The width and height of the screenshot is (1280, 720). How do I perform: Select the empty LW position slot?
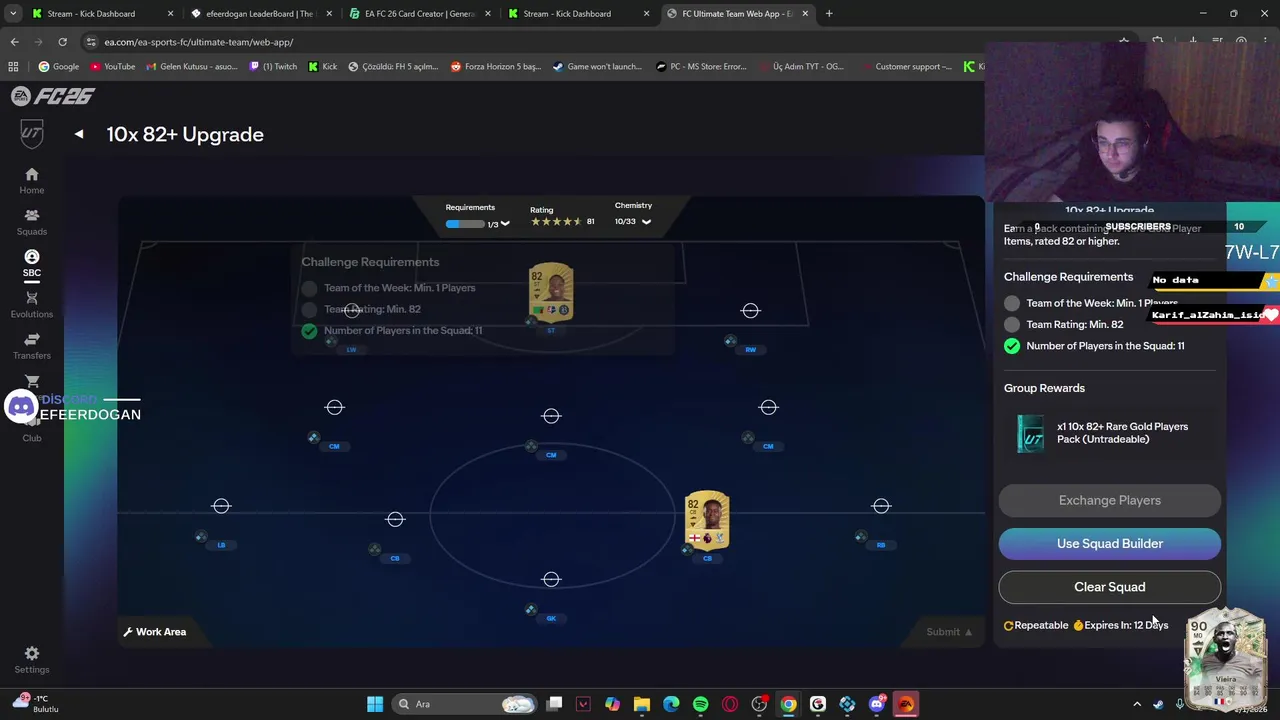pos(351,311)
